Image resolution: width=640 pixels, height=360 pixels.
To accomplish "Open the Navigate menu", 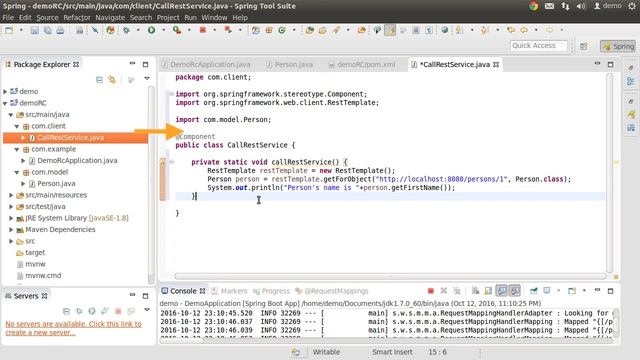I will tap(110, 18).
